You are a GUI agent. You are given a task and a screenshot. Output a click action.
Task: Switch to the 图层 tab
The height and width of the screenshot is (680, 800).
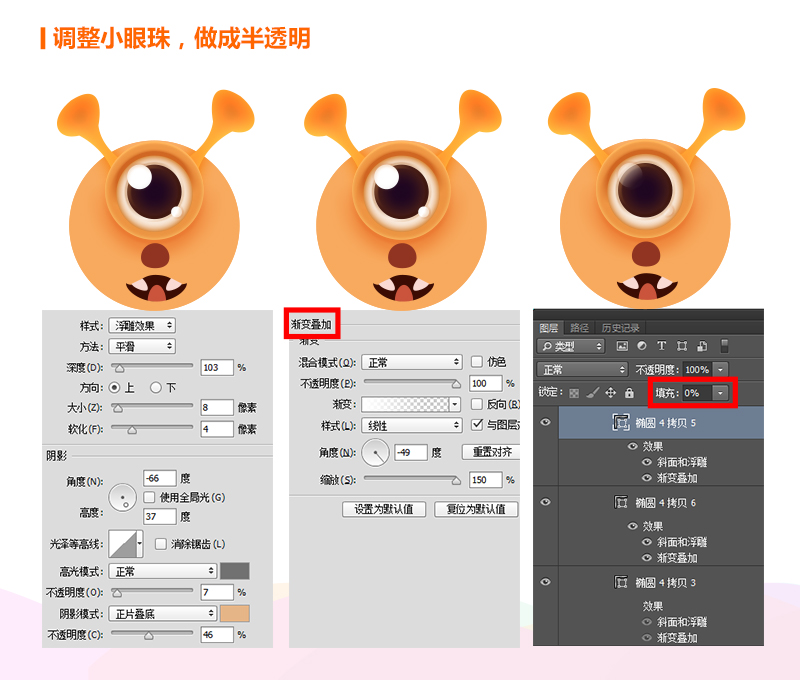tap(548, 328)
